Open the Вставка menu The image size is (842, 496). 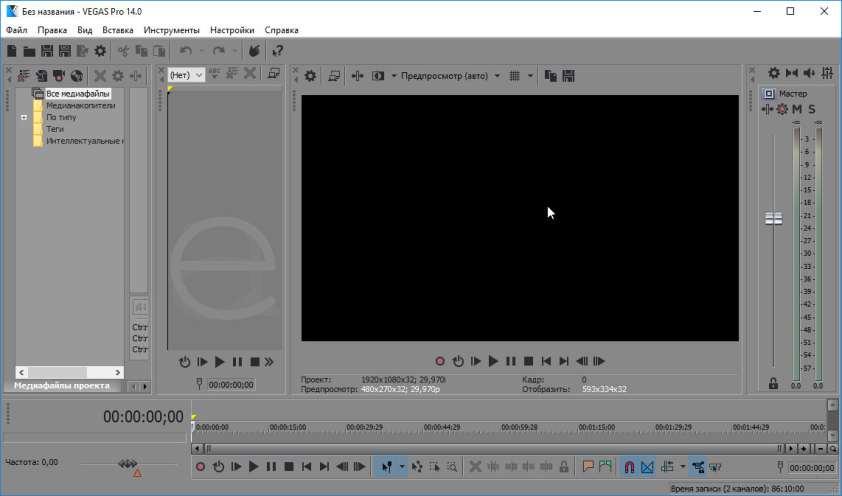pyautogui.click(x=118, y=30)
